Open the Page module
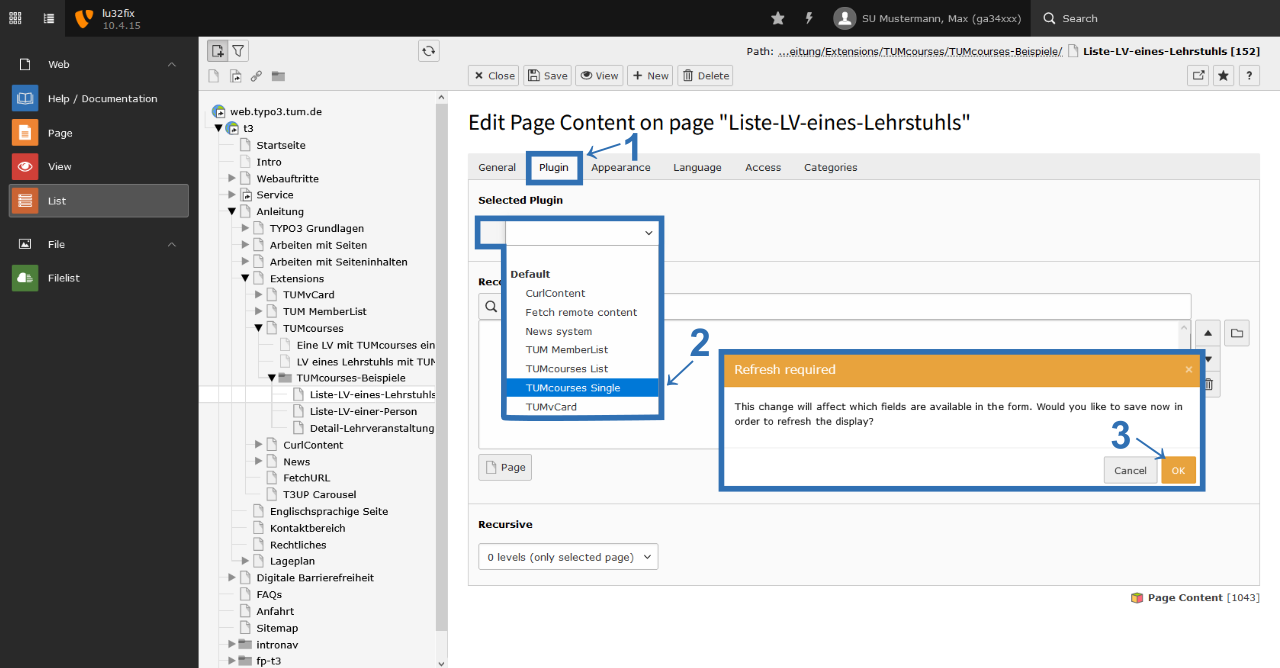This screenshot has height=668, width=1280. tap(99, 133)
